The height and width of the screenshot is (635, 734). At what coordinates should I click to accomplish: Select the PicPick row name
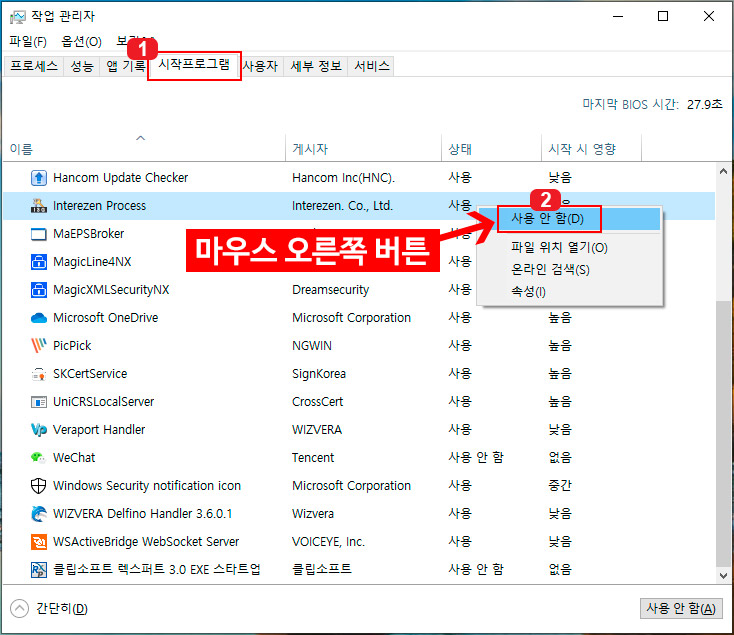pos(72,346)
